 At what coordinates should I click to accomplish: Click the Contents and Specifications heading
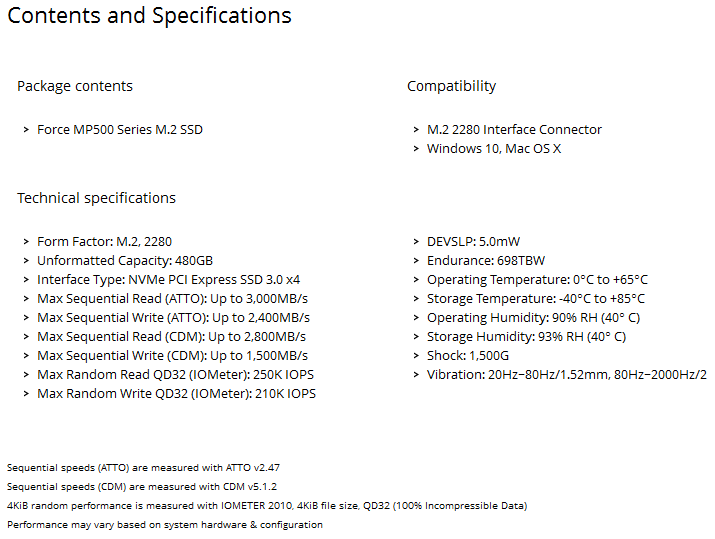(x=150, y=16)
